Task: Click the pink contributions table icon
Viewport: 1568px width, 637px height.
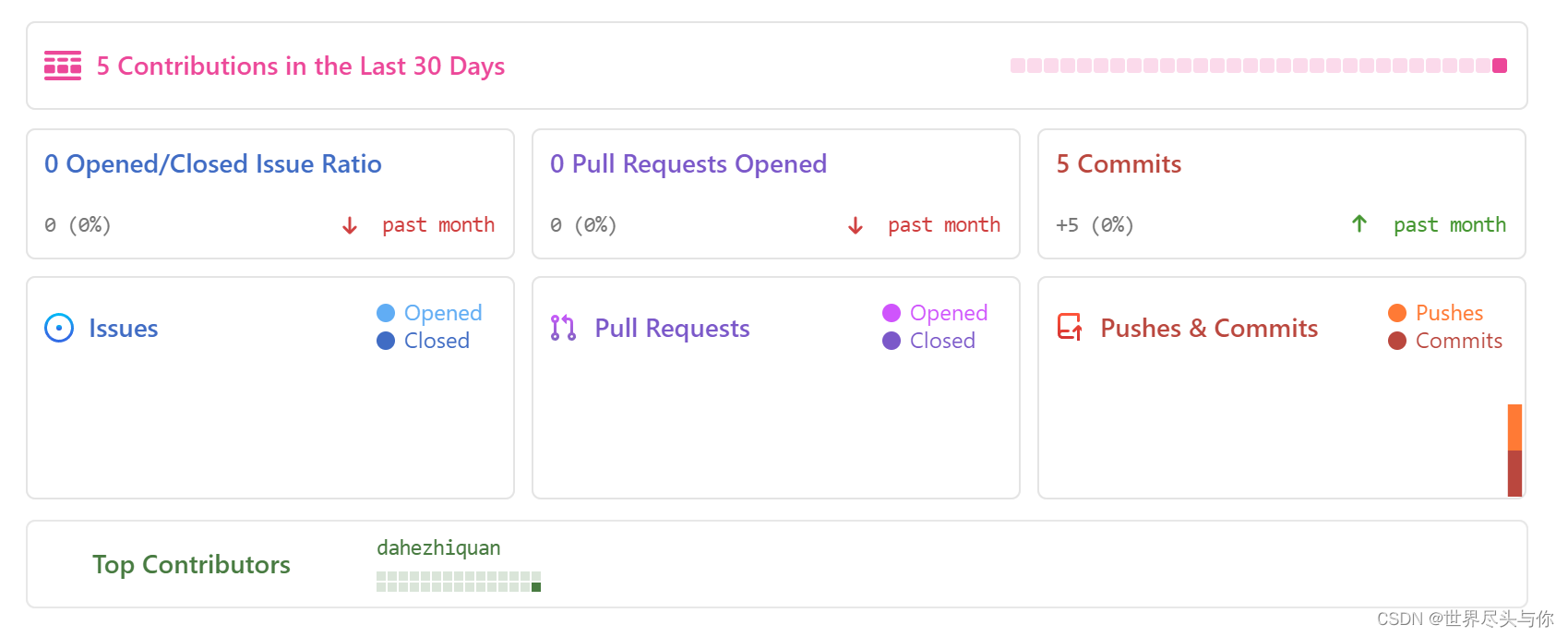Action: click(x=63, y=66)
